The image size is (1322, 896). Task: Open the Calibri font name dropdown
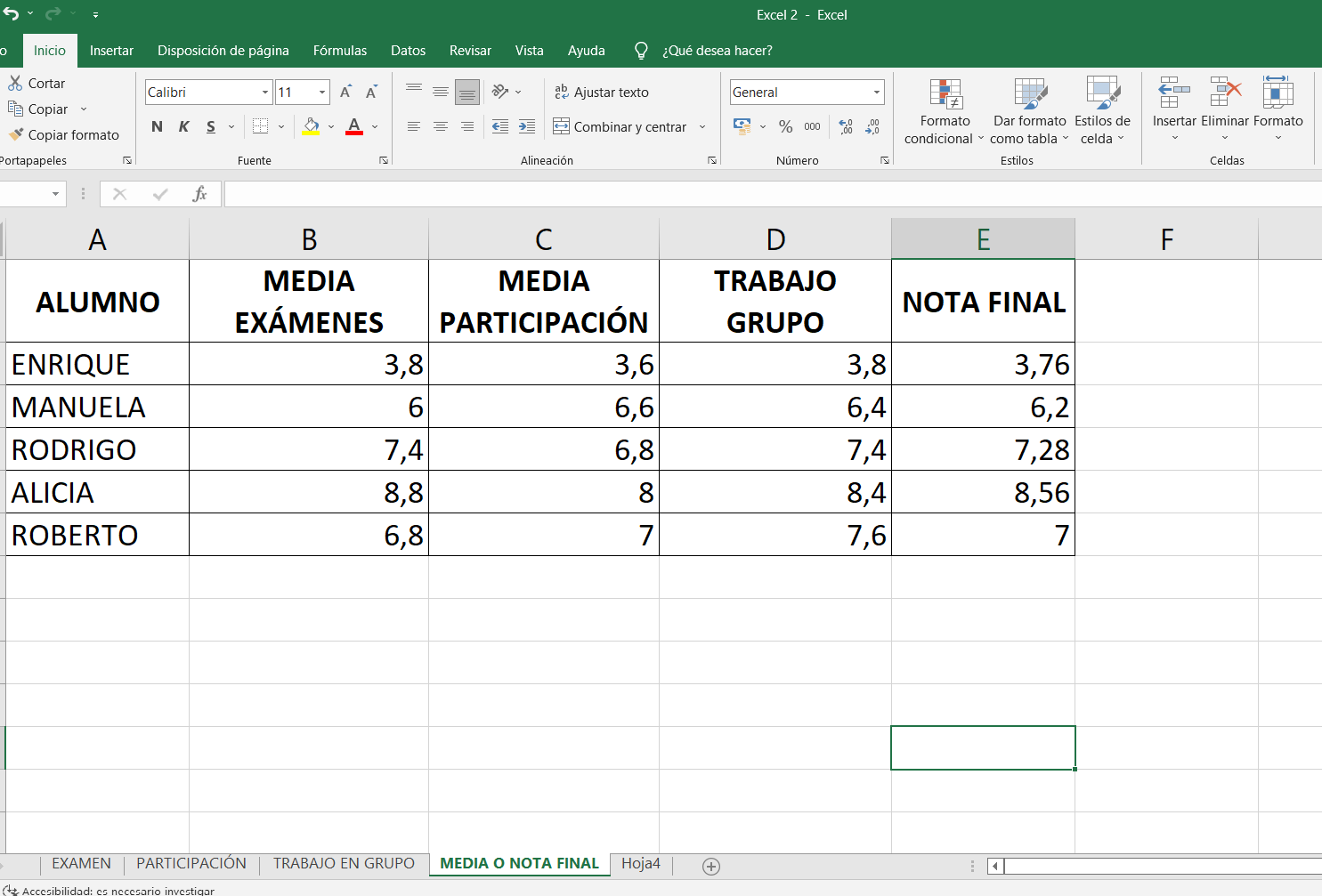(x=265, y=93)
